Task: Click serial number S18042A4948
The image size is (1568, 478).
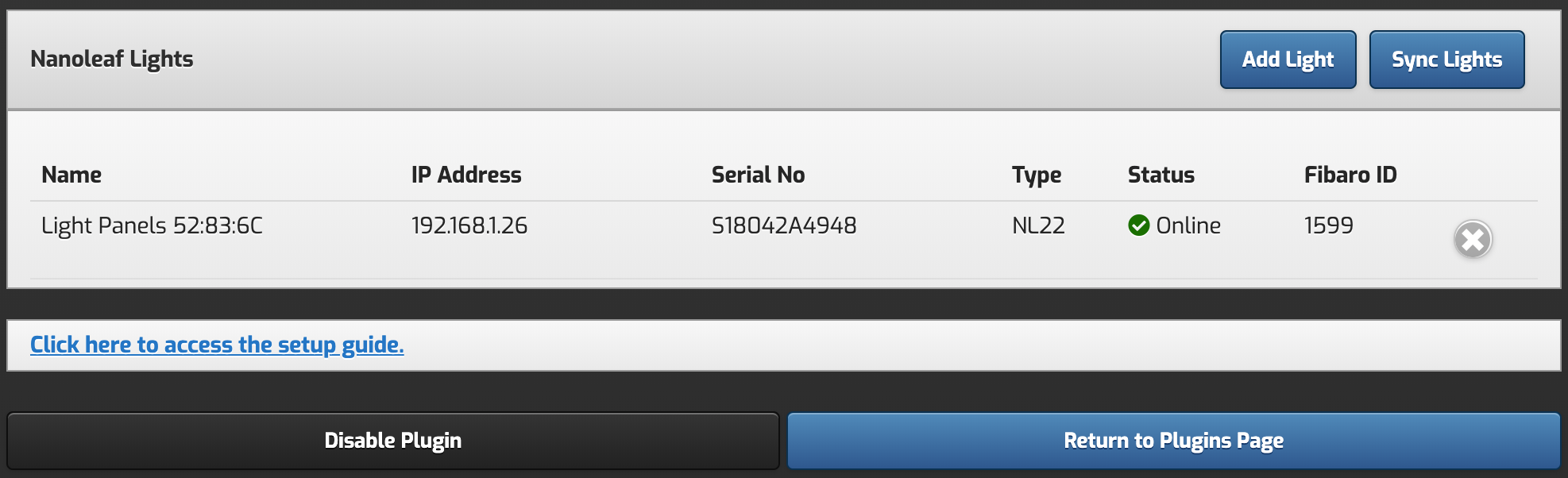Action: coord(784,226)
